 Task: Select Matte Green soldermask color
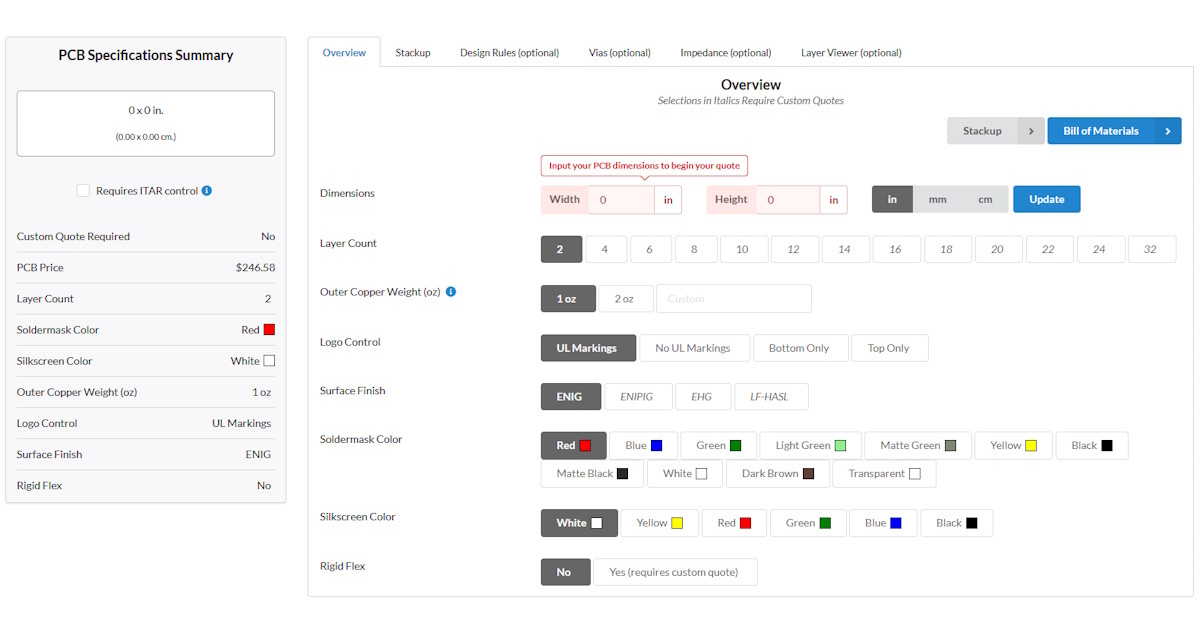(x=917, y=444)
